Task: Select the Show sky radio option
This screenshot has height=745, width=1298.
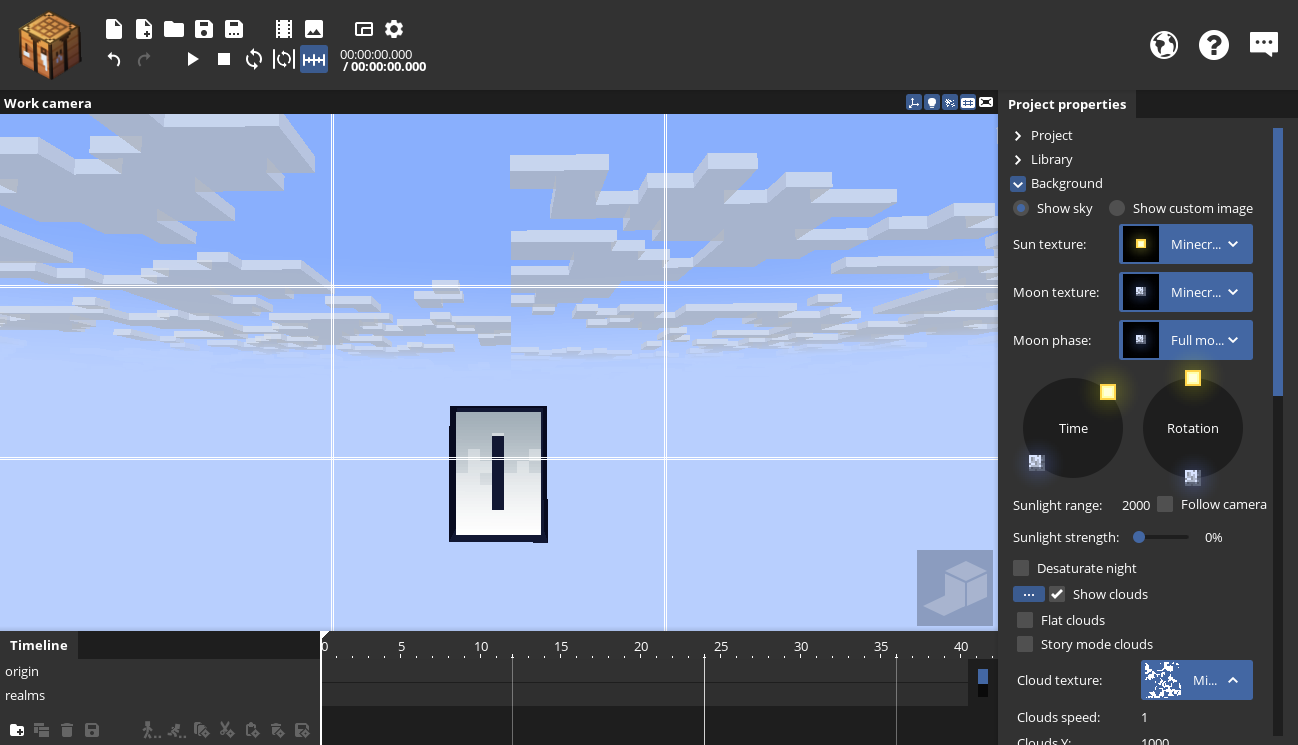Action: tap(1021, 208)
